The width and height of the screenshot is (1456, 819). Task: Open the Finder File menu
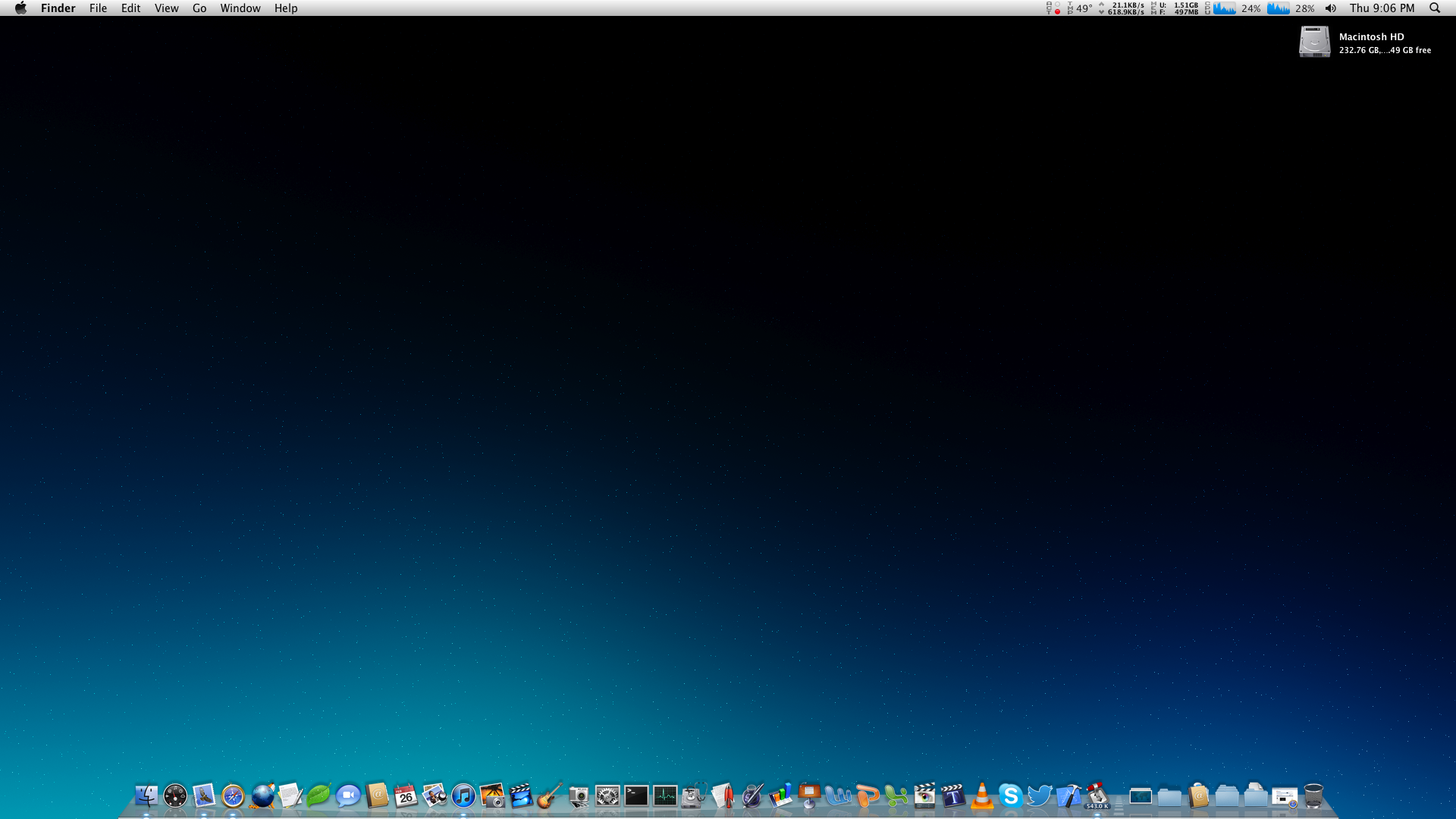[98, 8]
